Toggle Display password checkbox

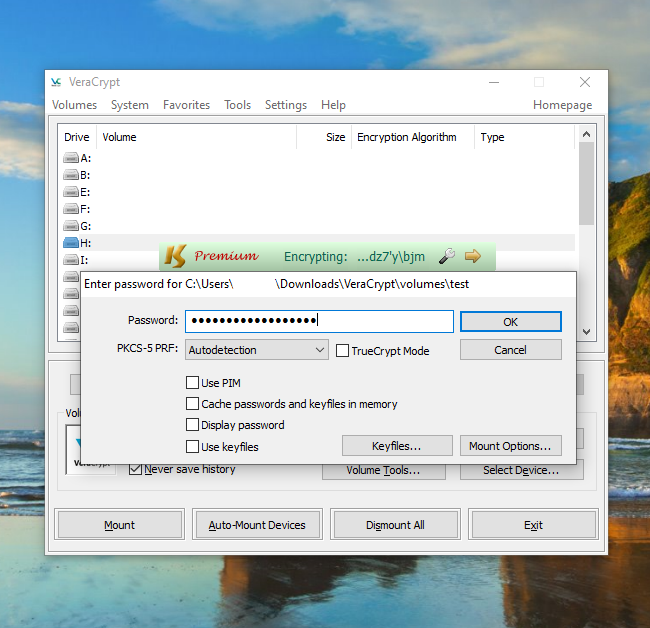[x=192, y=425]
